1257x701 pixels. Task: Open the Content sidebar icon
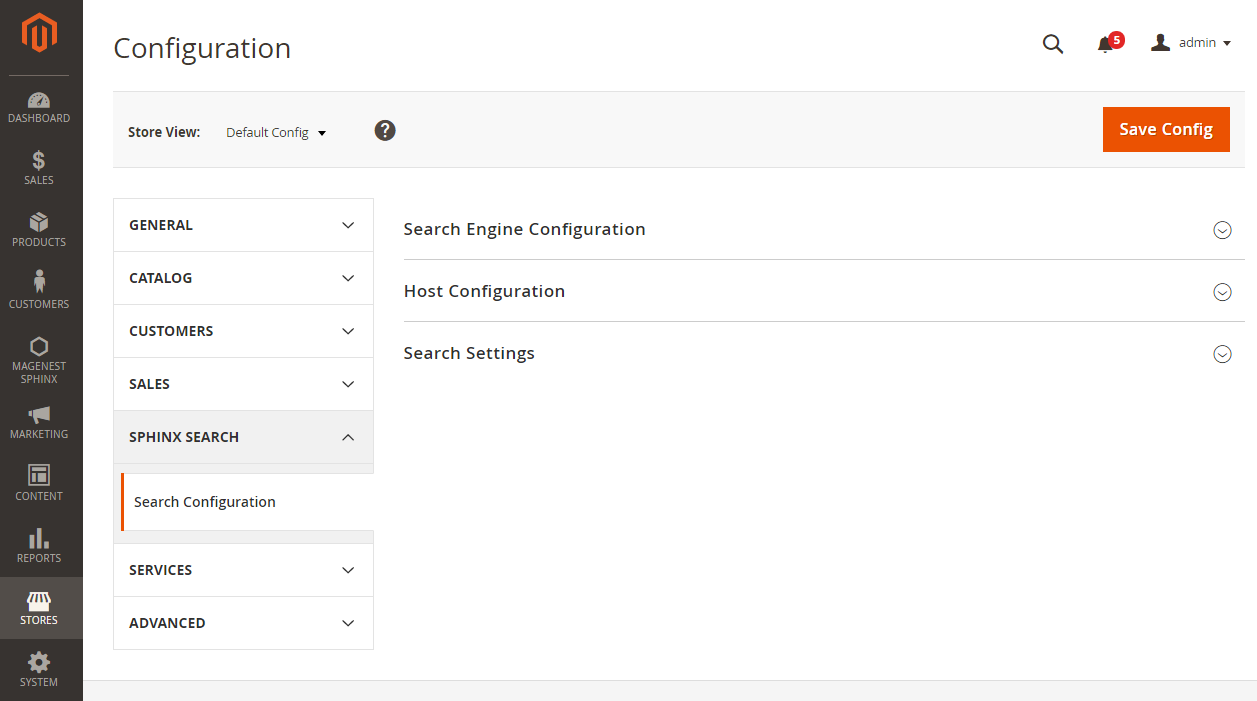[x=40, y=483]
